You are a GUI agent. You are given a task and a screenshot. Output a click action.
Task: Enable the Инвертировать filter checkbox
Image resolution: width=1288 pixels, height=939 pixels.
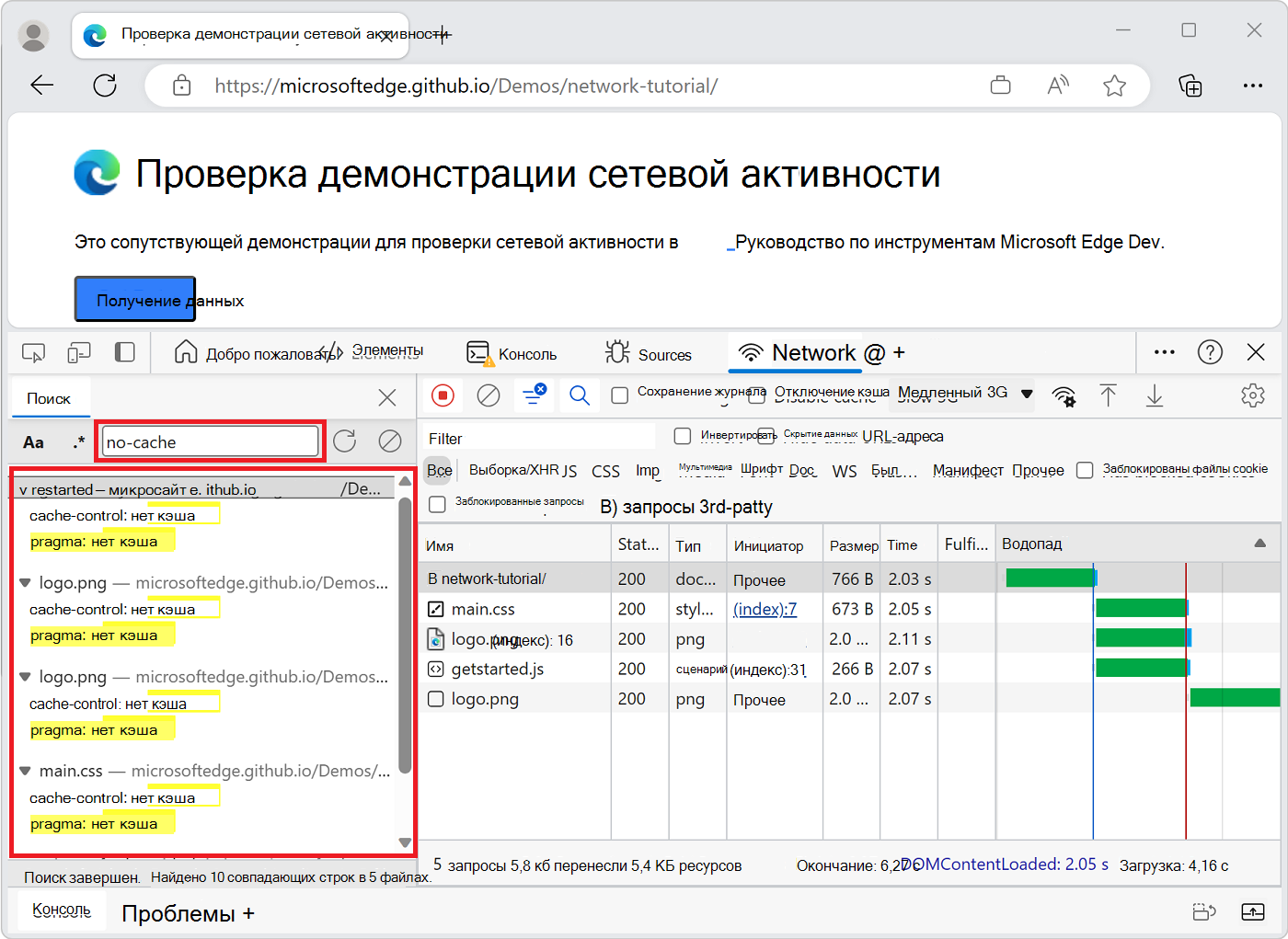click(x=681, y=436)
